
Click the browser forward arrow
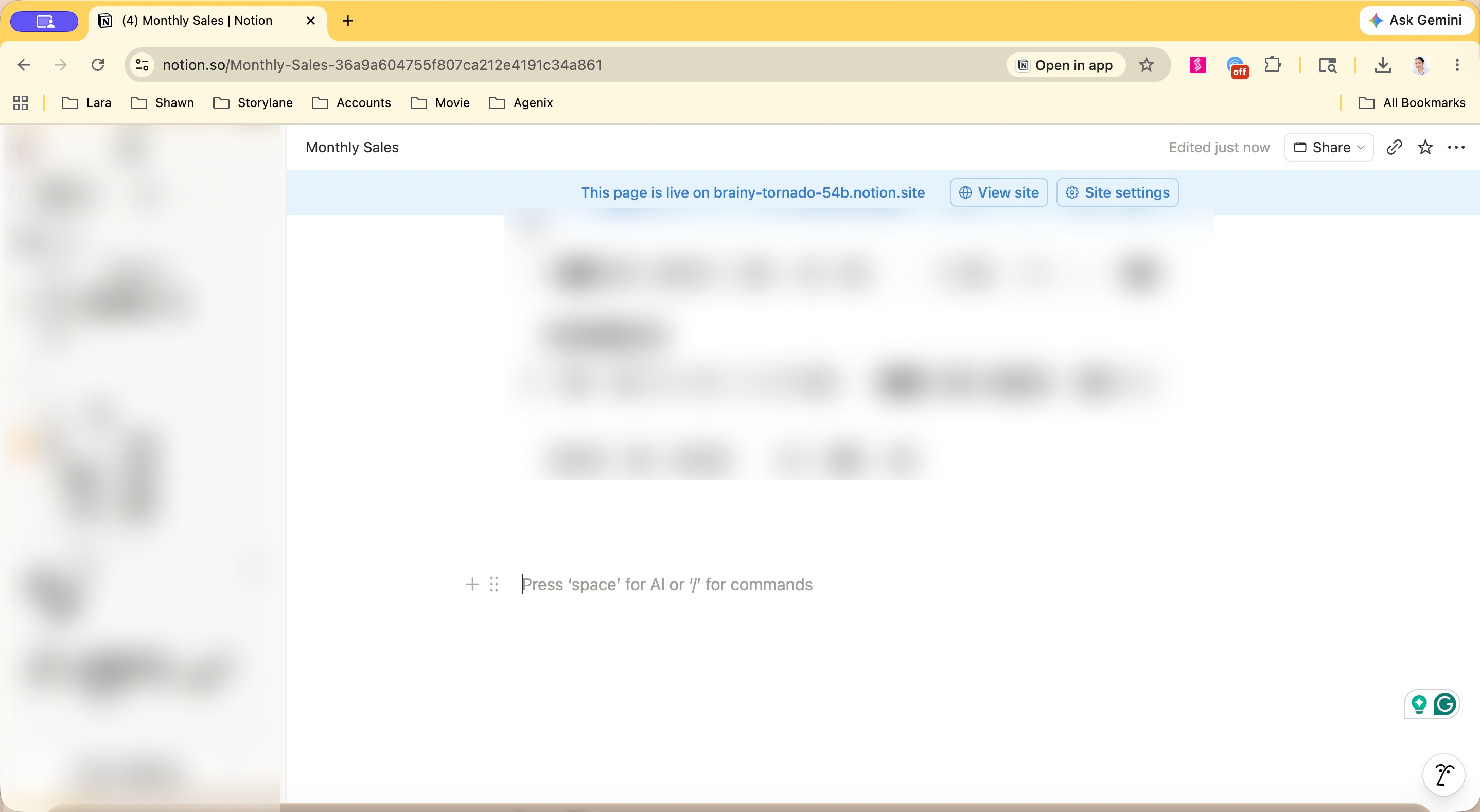coord(60,65)
